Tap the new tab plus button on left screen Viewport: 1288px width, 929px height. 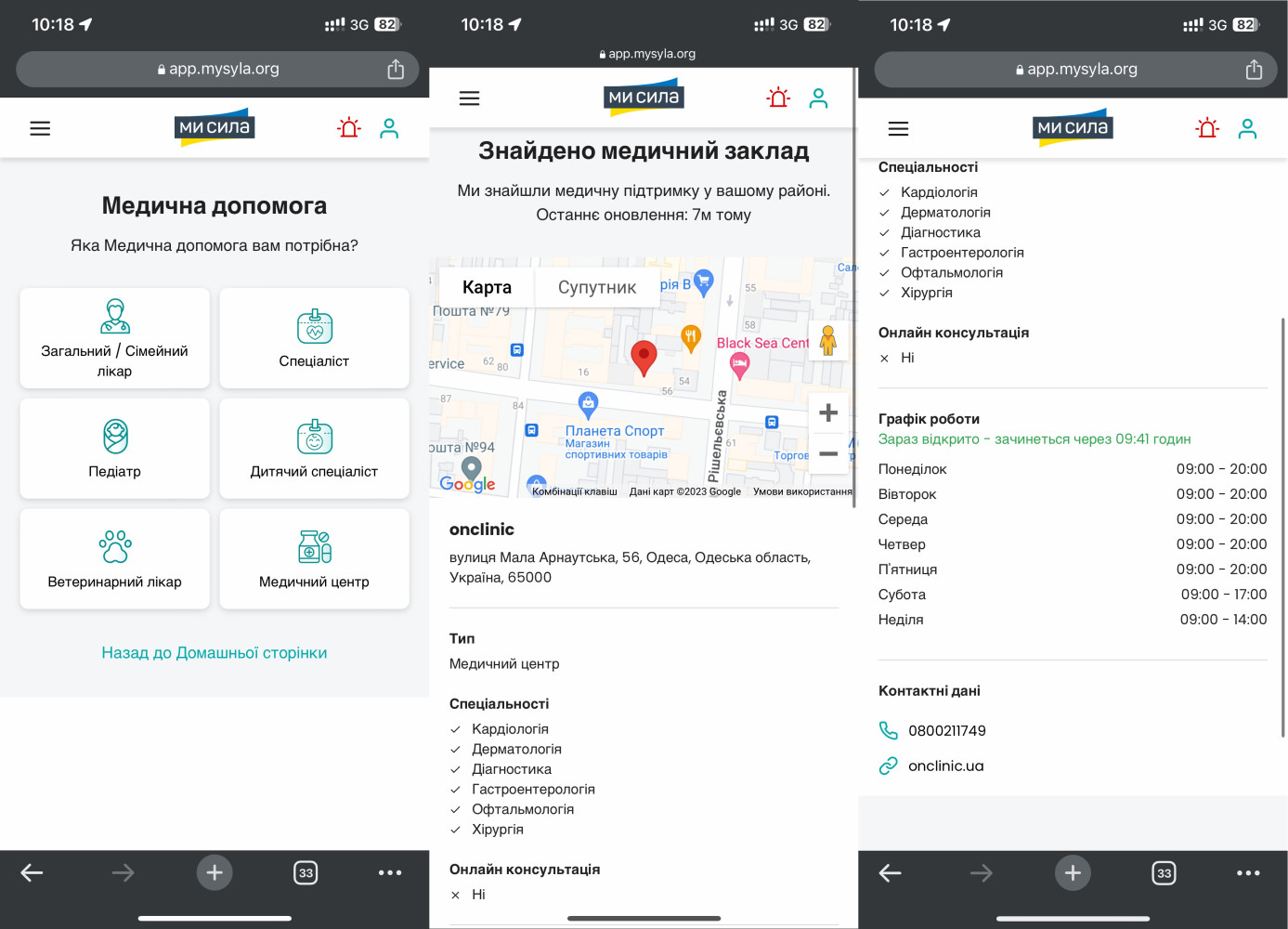215,872
